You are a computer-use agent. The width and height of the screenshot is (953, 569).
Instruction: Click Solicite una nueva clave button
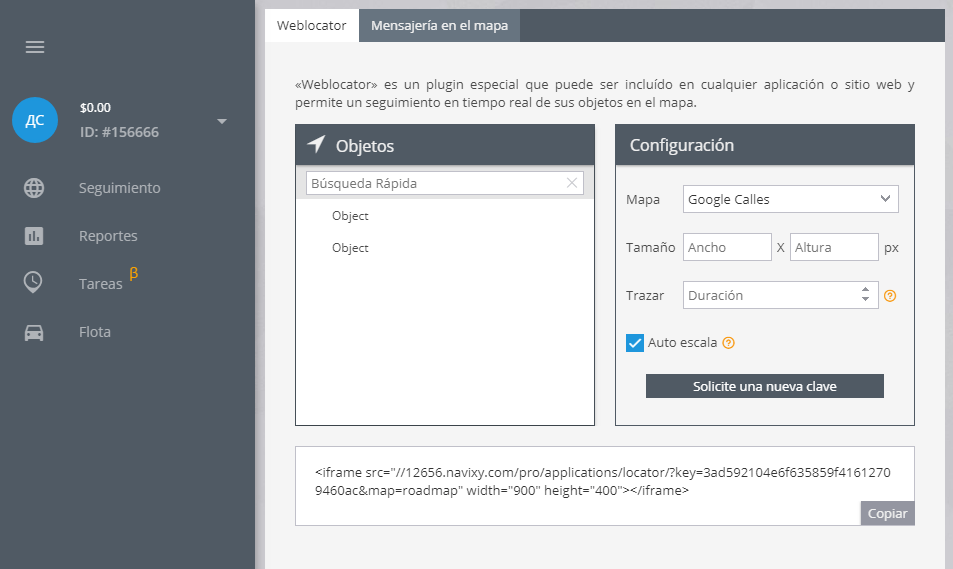[x=765, y=386]
